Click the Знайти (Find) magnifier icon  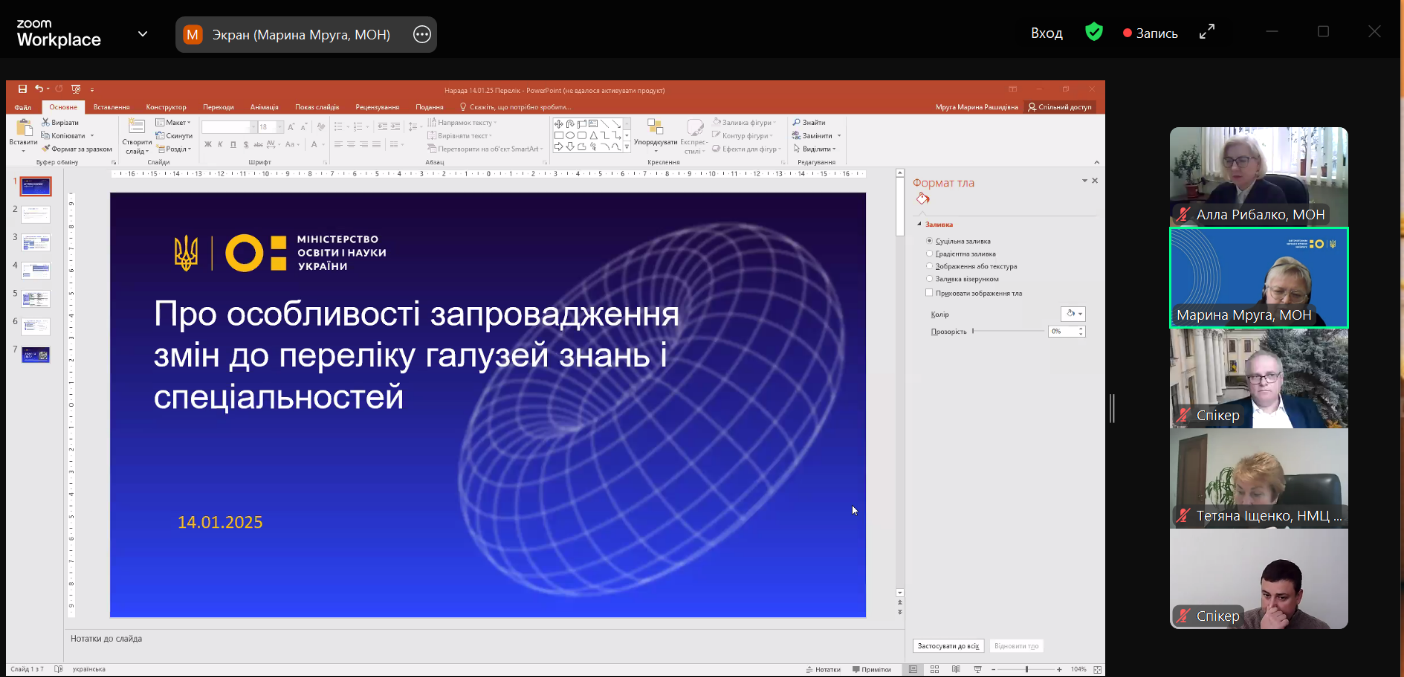click(796, 122)
